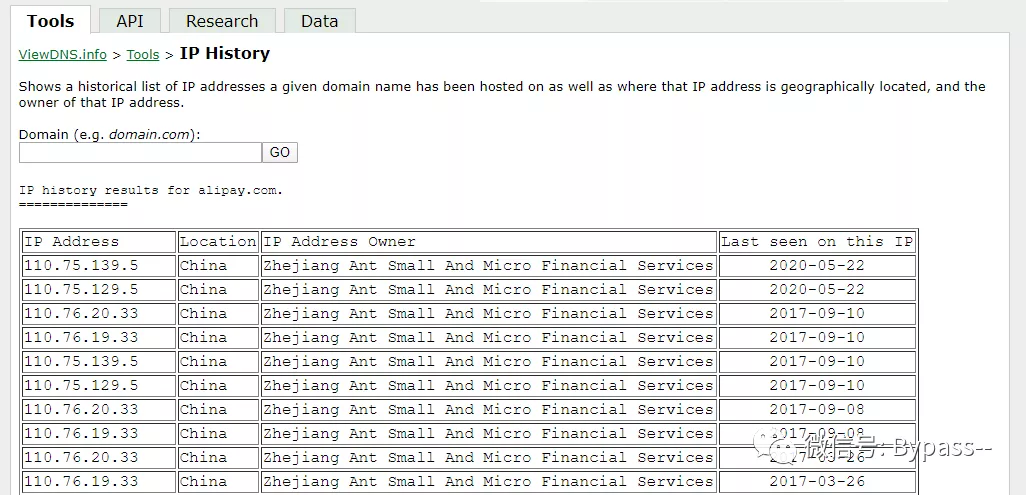Open the API tab

(130, 21)
